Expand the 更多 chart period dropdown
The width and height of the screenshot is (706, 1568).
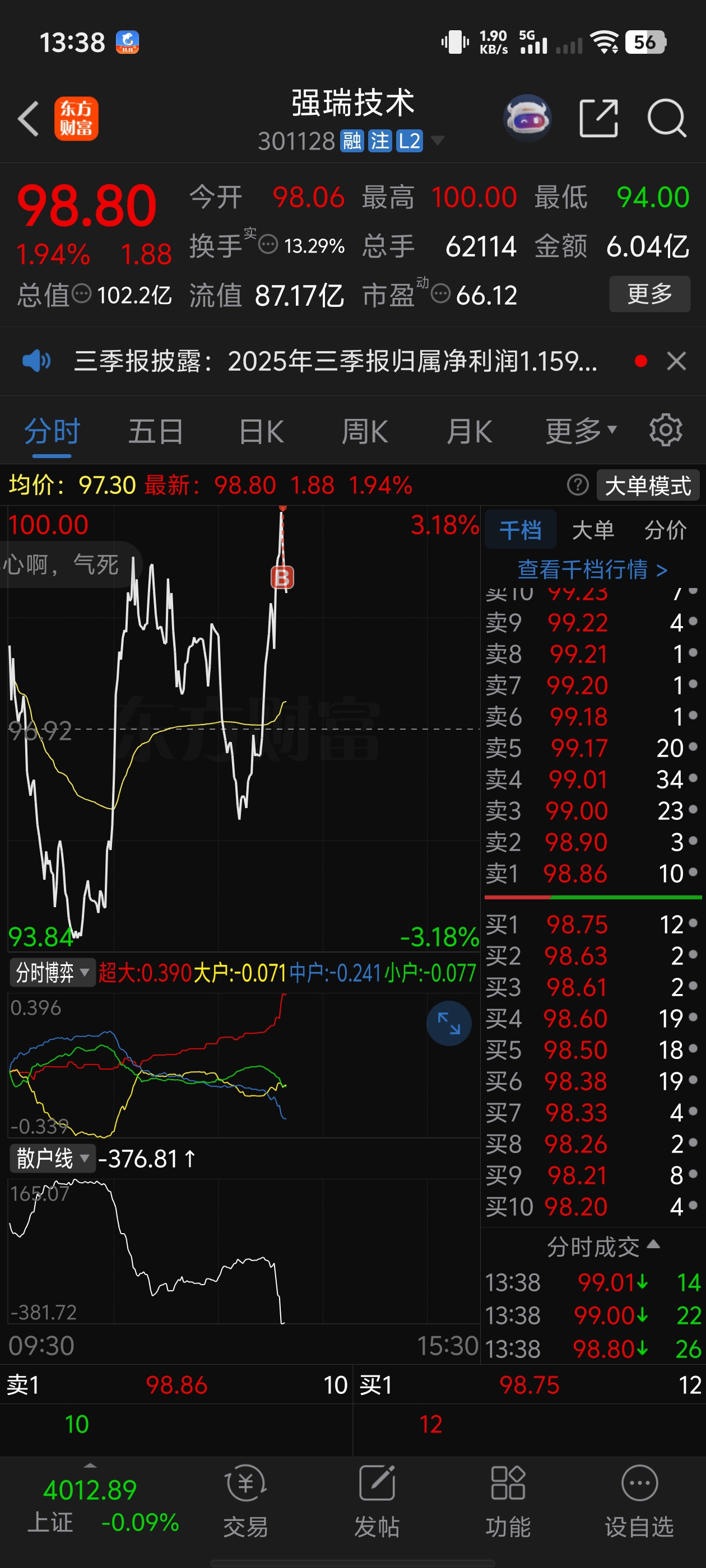(x=581, y=432)
